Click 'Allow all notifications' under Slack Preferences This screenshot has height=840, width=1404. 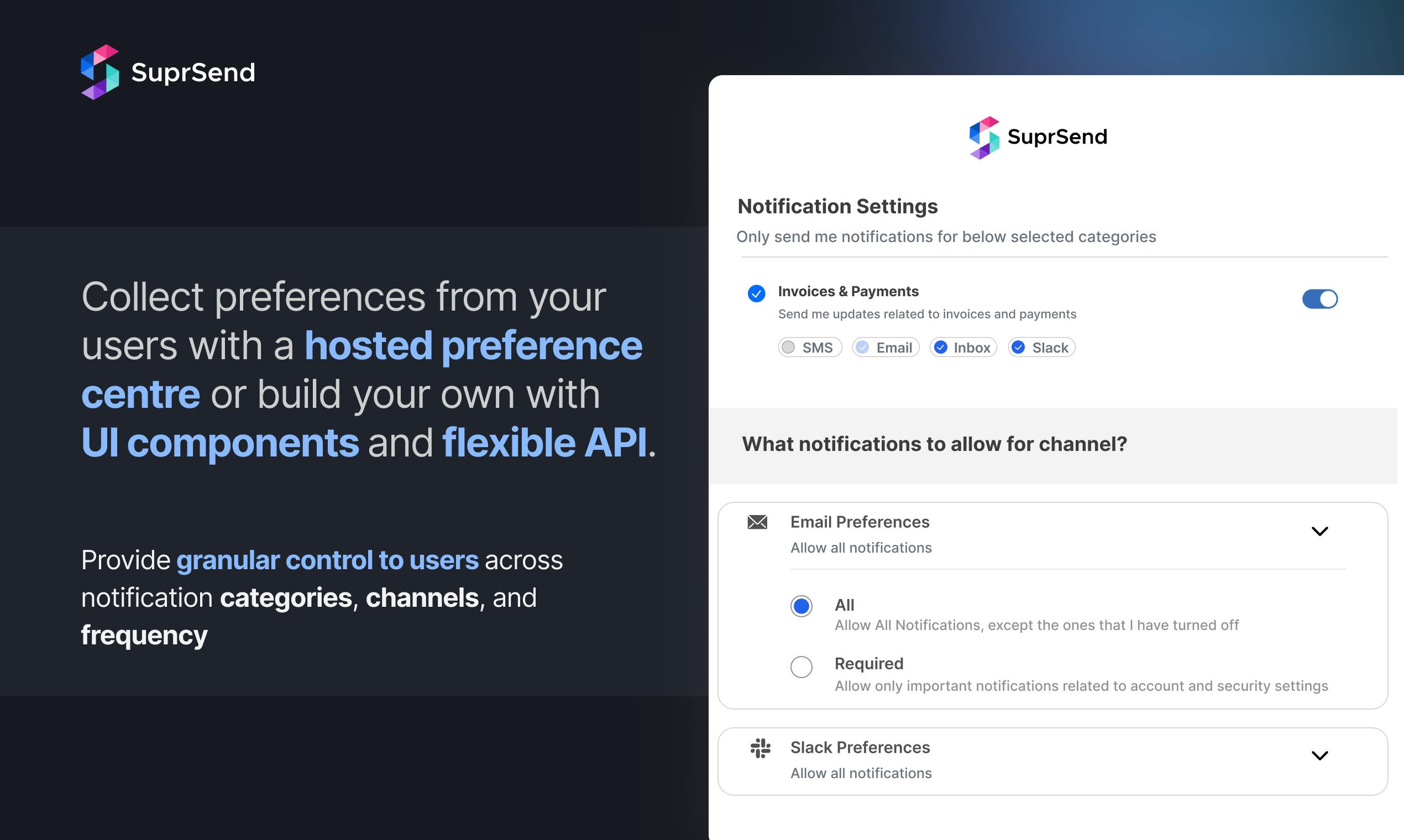[x=861, y=773]
